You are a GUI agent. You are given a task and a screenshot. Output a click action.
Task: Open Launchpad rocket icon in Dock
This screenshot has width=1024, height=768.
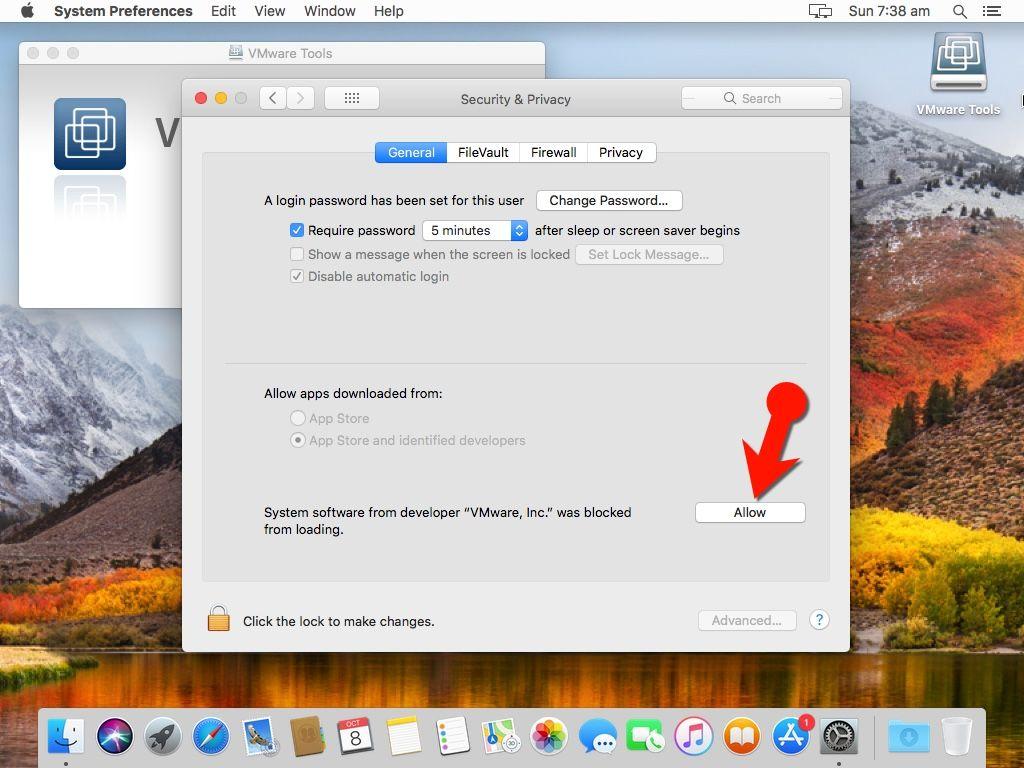(x=163, y=736)
